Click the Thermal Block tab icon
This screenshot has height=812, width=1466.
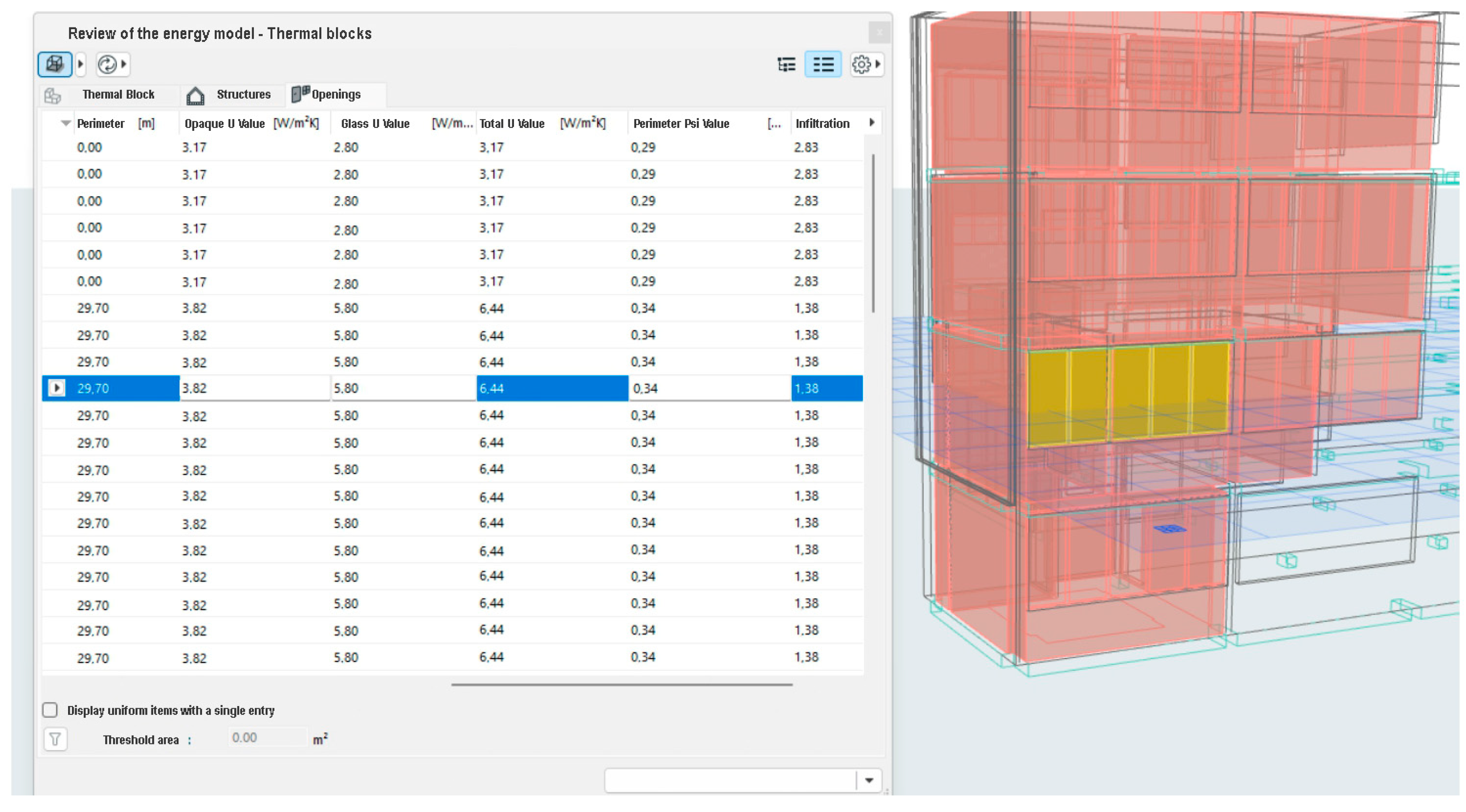(52, 96)
